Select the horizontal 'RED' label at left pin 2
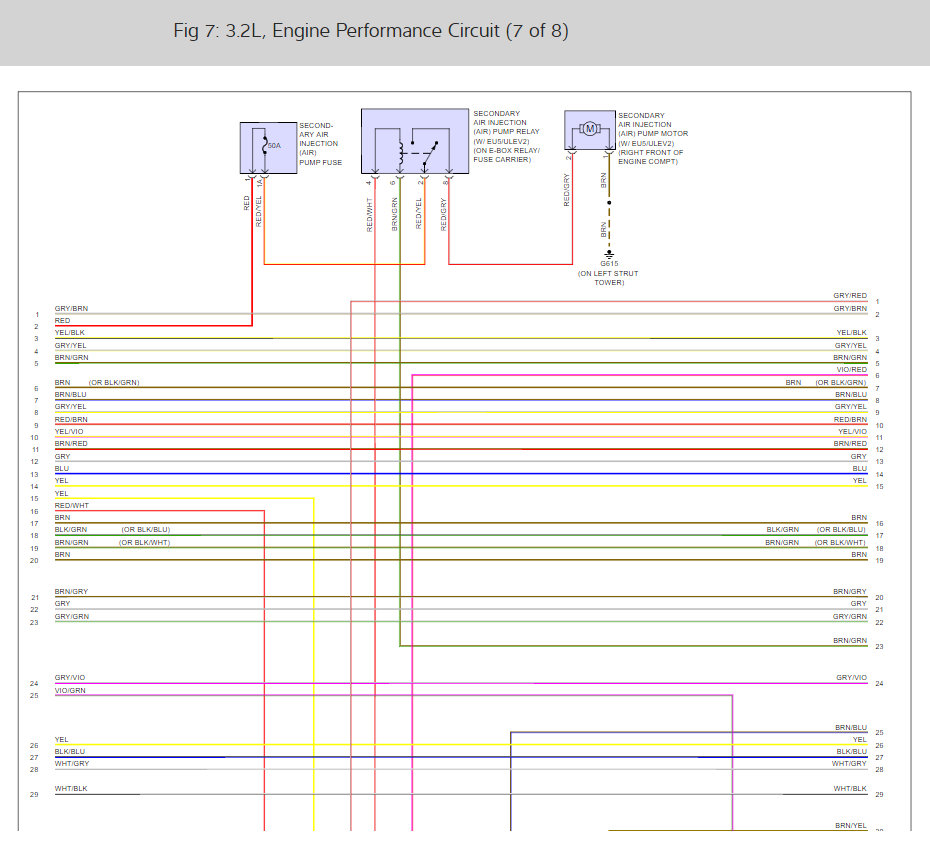Viewport: 930px width, 852px height. (62, 320)
